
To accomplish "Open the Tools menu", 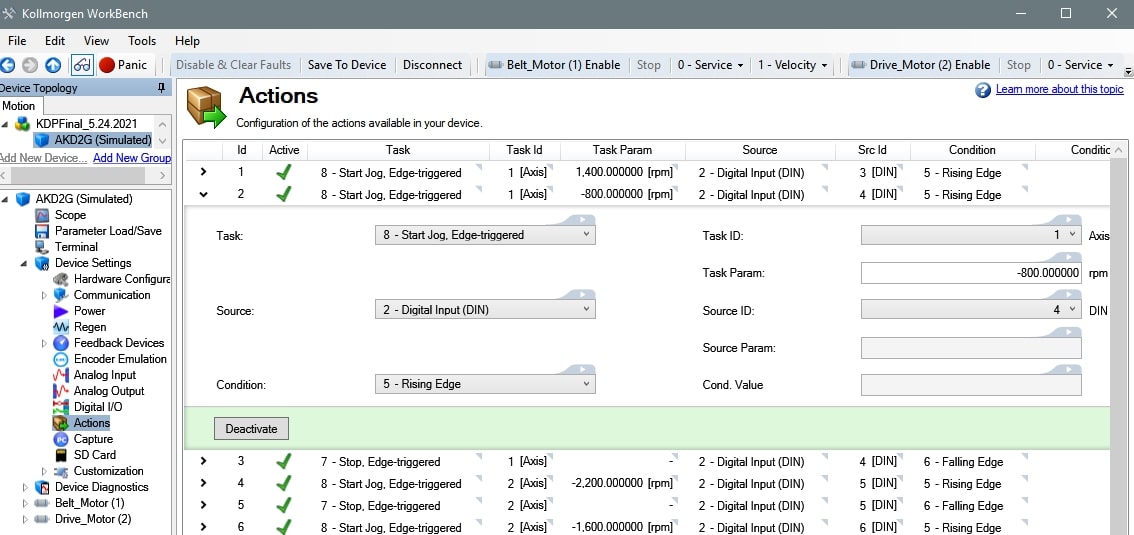I will click(x=142, y=41).
